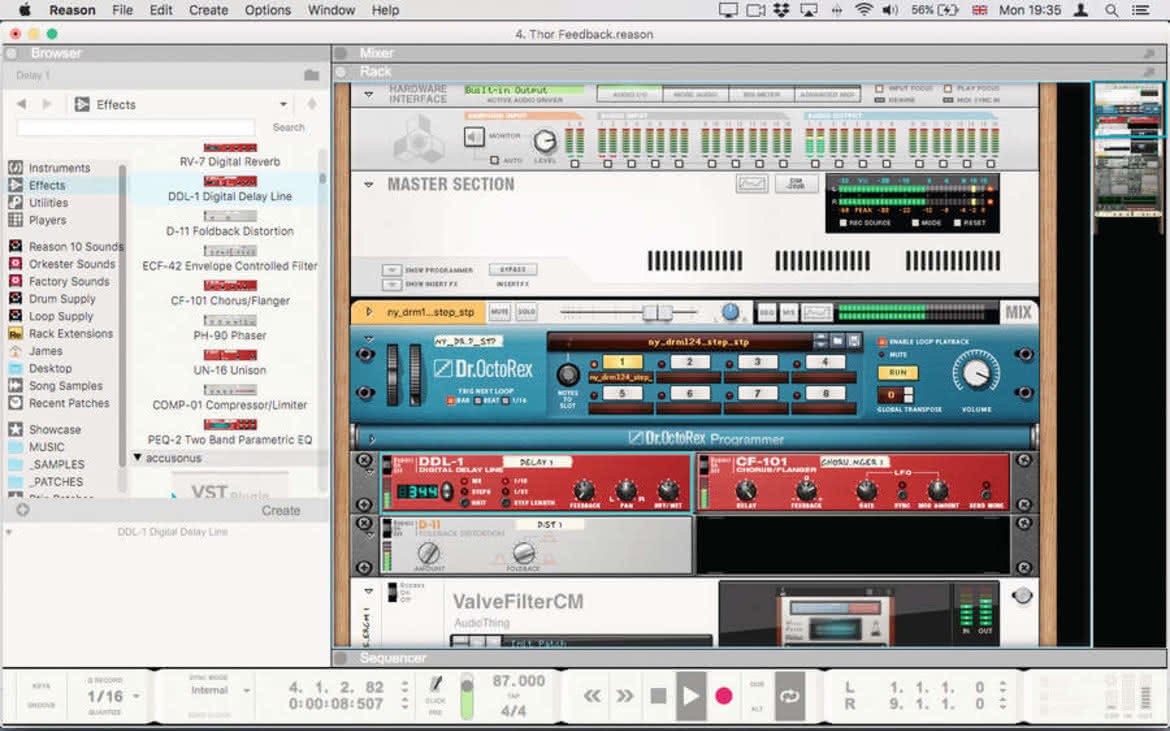This screenshot has height=731, width=1170.
Task: Click the rewind button in transport
Action: pyautogui.click(x=592, y=696)
